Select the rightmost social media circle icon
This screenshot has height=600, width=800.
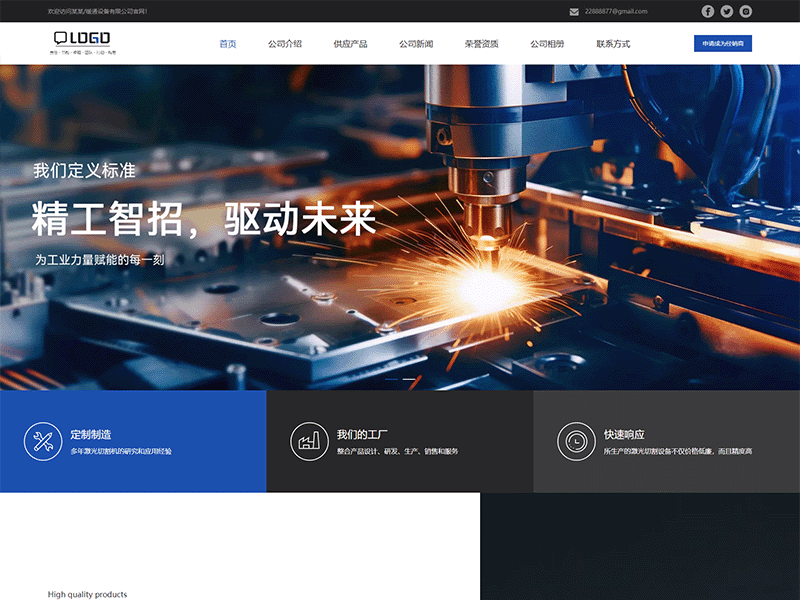tap(745, 12)
